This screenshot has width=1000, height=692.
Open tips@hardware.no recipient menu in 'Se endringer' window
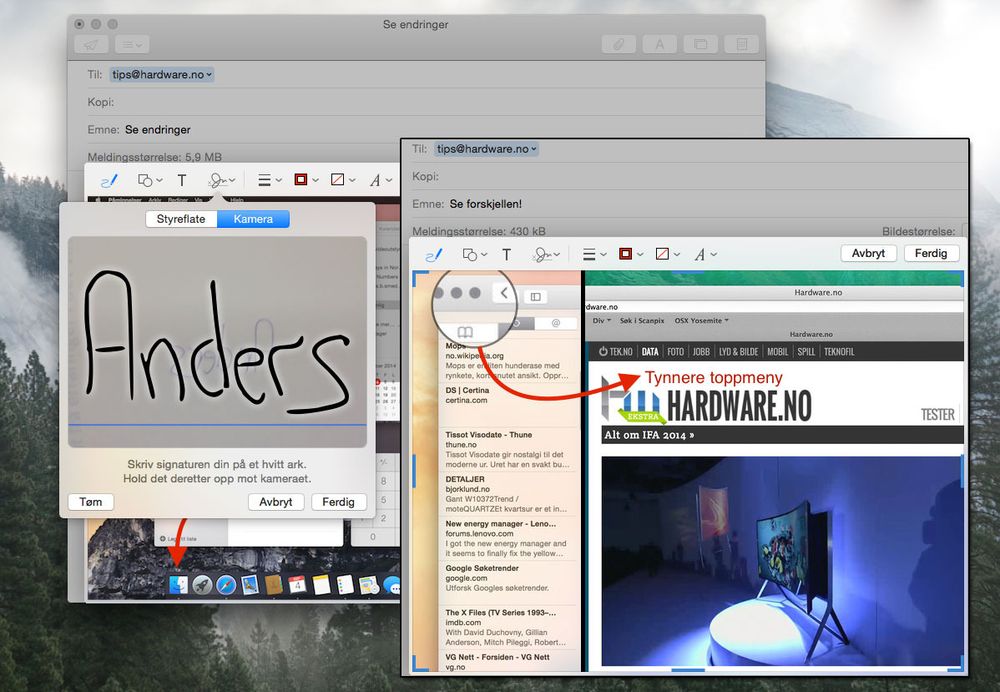[x=162, y=75]
